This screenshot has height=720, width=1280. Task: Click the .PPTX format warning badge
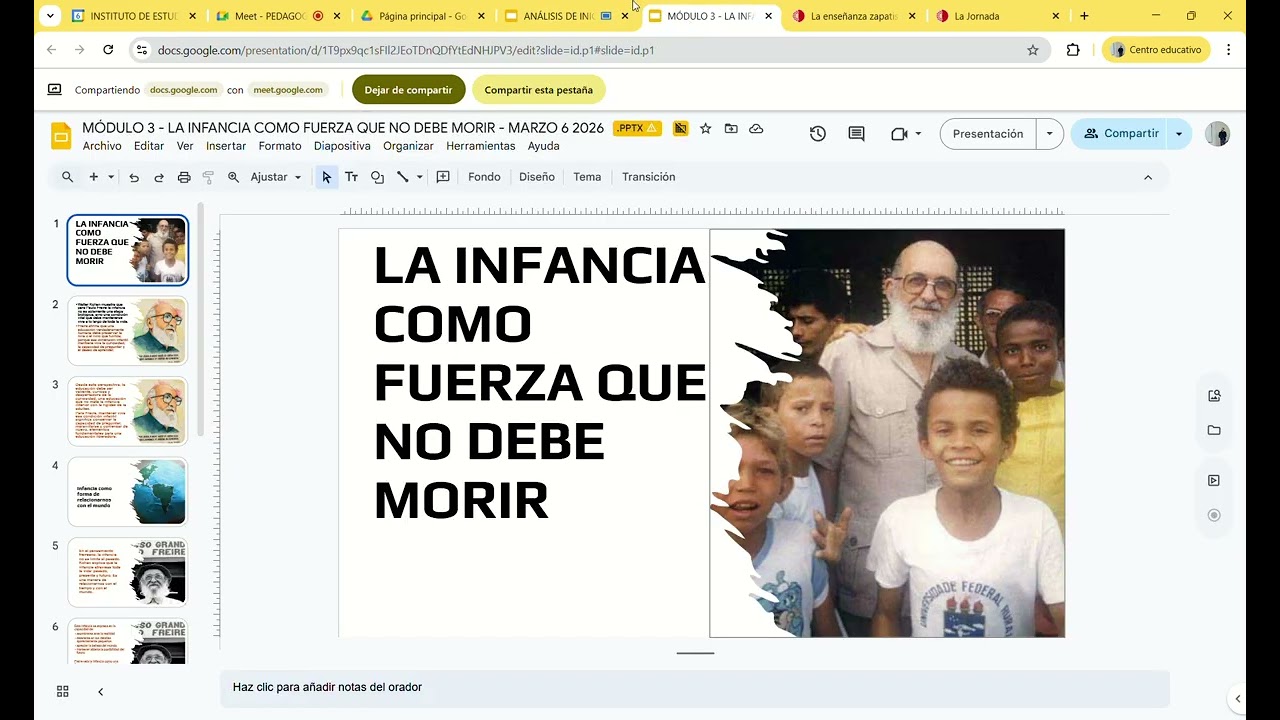[637, 128]
